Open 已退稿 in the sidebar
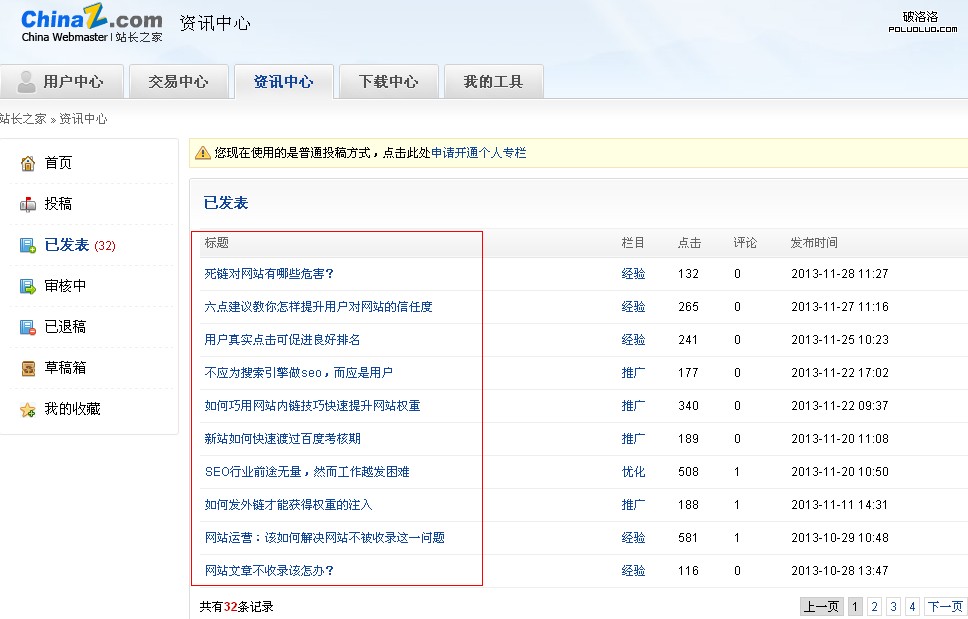The height and width of the screenshot is (619, 968). click(x=65, y=326)
